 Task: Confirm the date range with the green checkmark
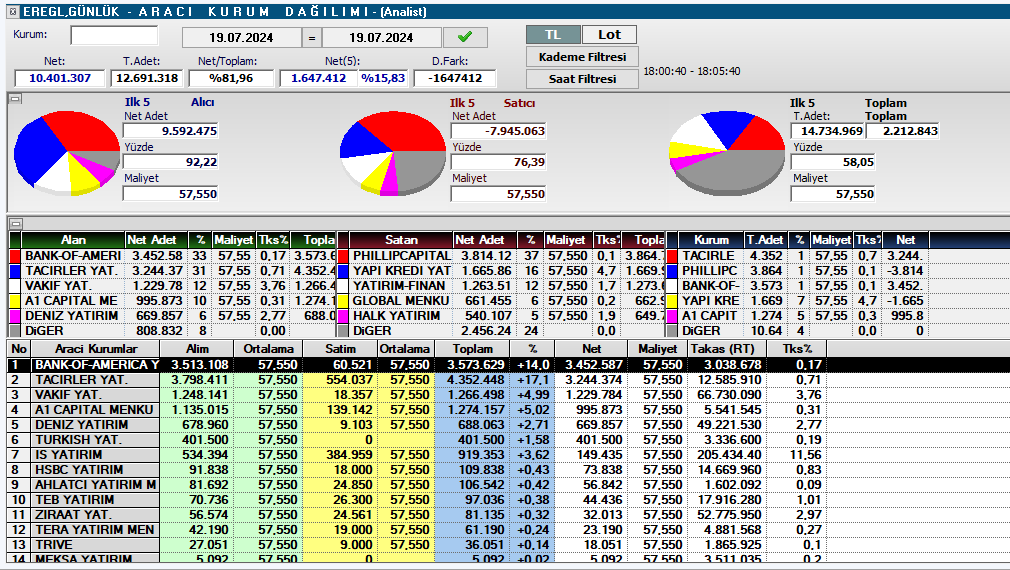tap(465, 37)
